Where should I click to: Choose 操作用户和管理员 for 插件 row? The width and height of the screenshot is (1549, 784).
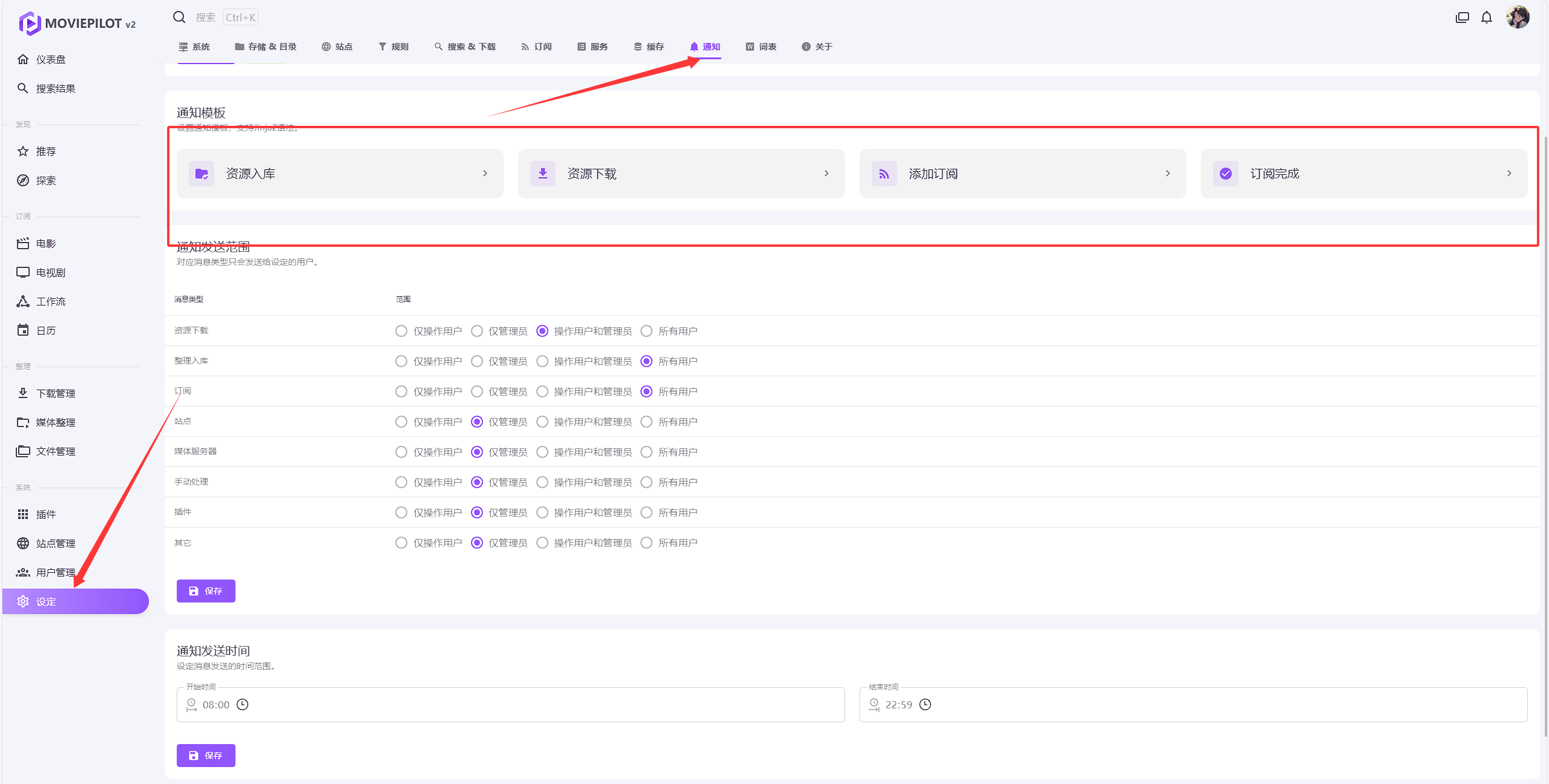coord(542,512)
